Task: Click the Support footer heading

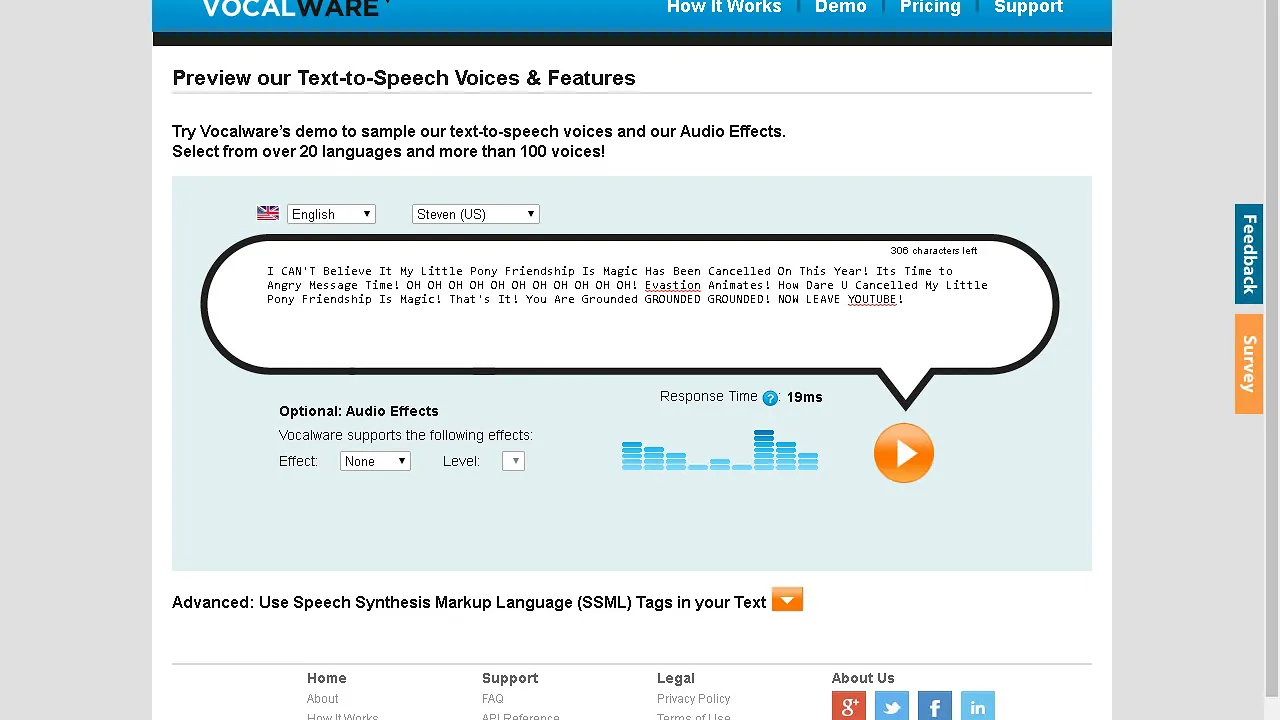Action: (510, 678)
